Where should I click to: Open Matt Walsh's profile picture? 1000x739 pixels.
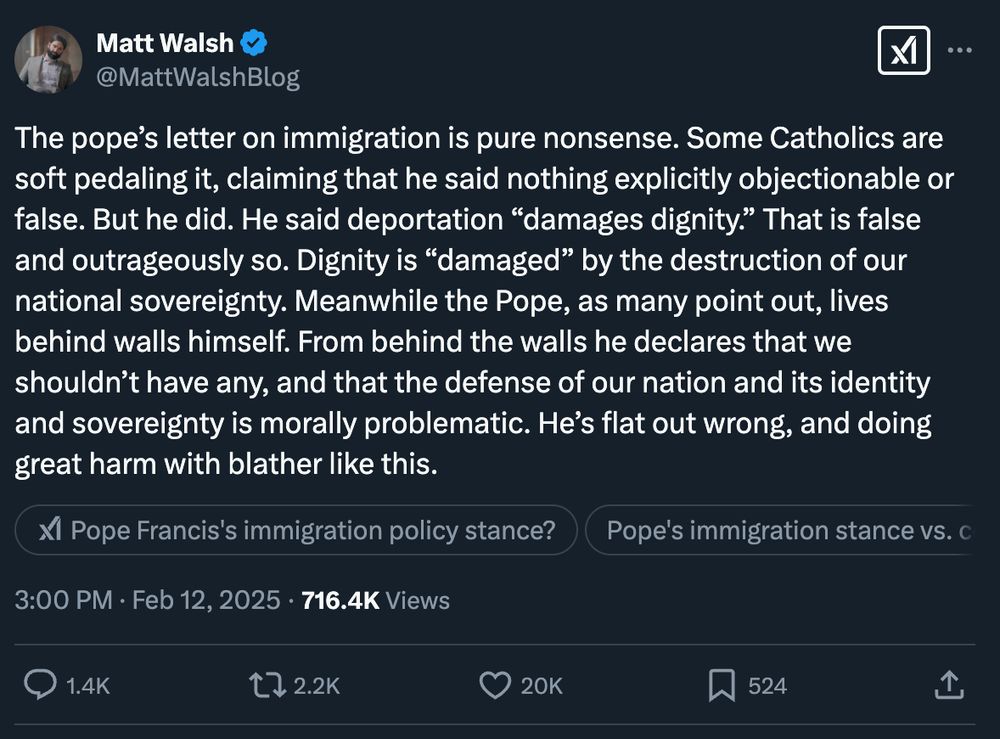pyautogui.click(x=48, y=60)
